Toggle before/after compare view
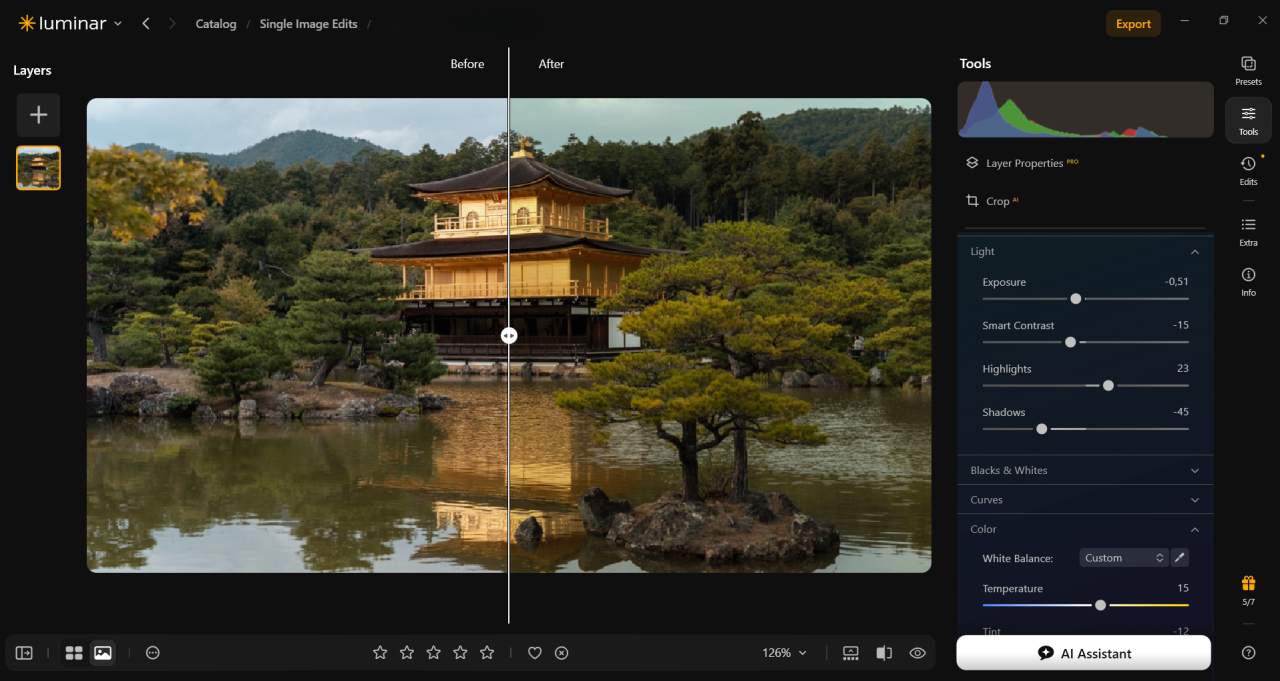Viewport: 1280px width, 681px height. tap(884, 653)
